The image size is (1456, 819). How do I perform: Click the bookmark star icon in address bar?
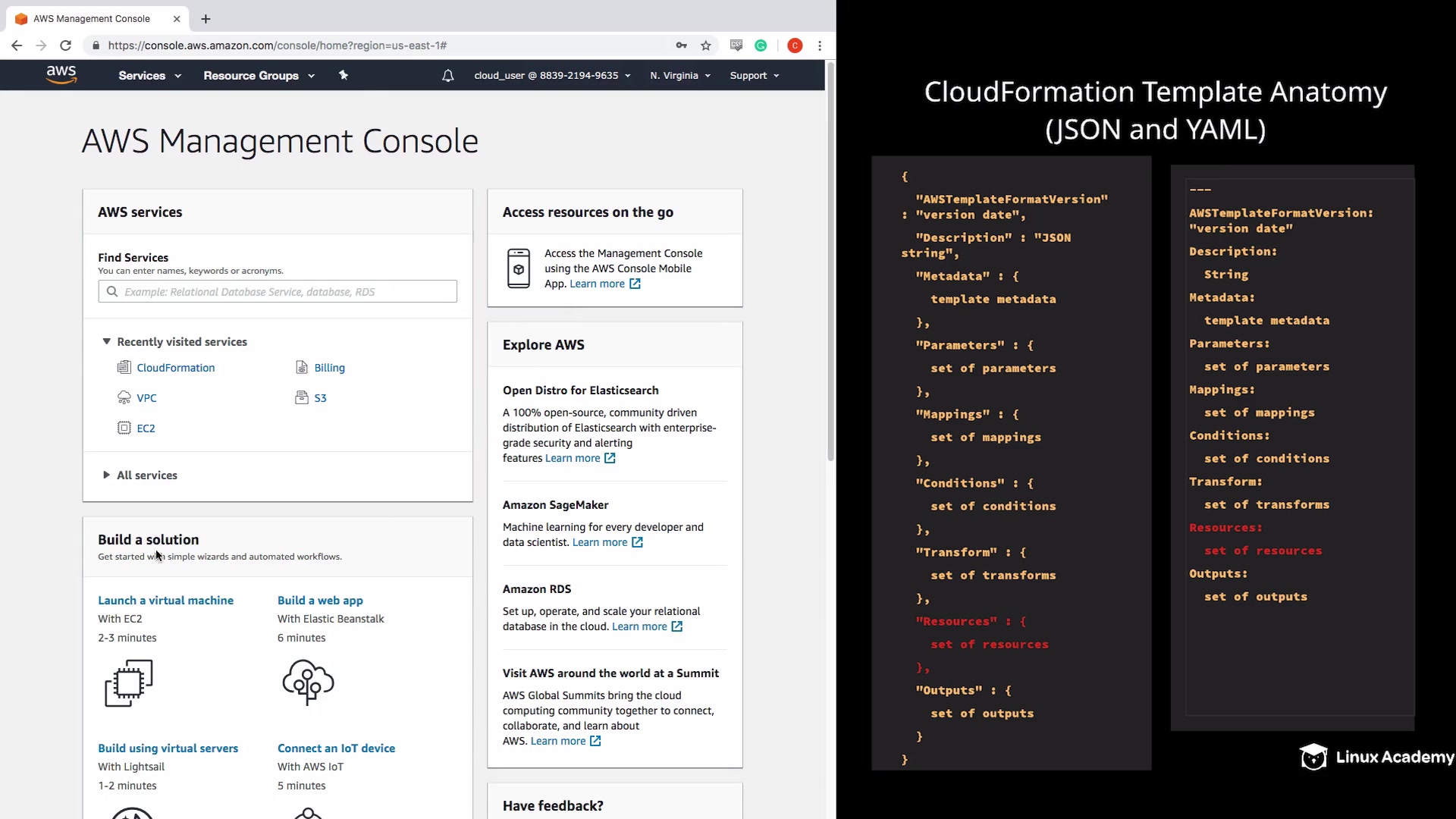(706, 45)
